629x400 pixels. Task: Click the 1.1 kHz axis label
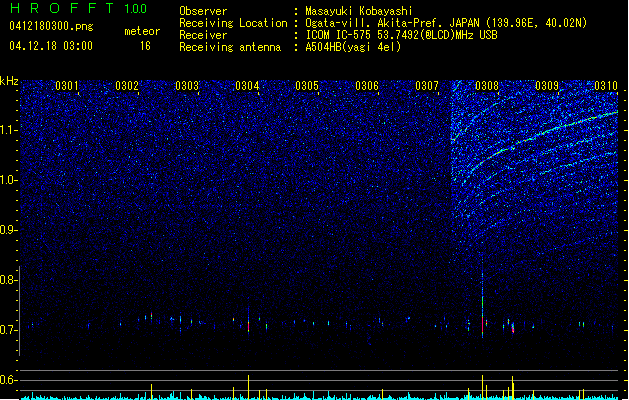(8, 130)
